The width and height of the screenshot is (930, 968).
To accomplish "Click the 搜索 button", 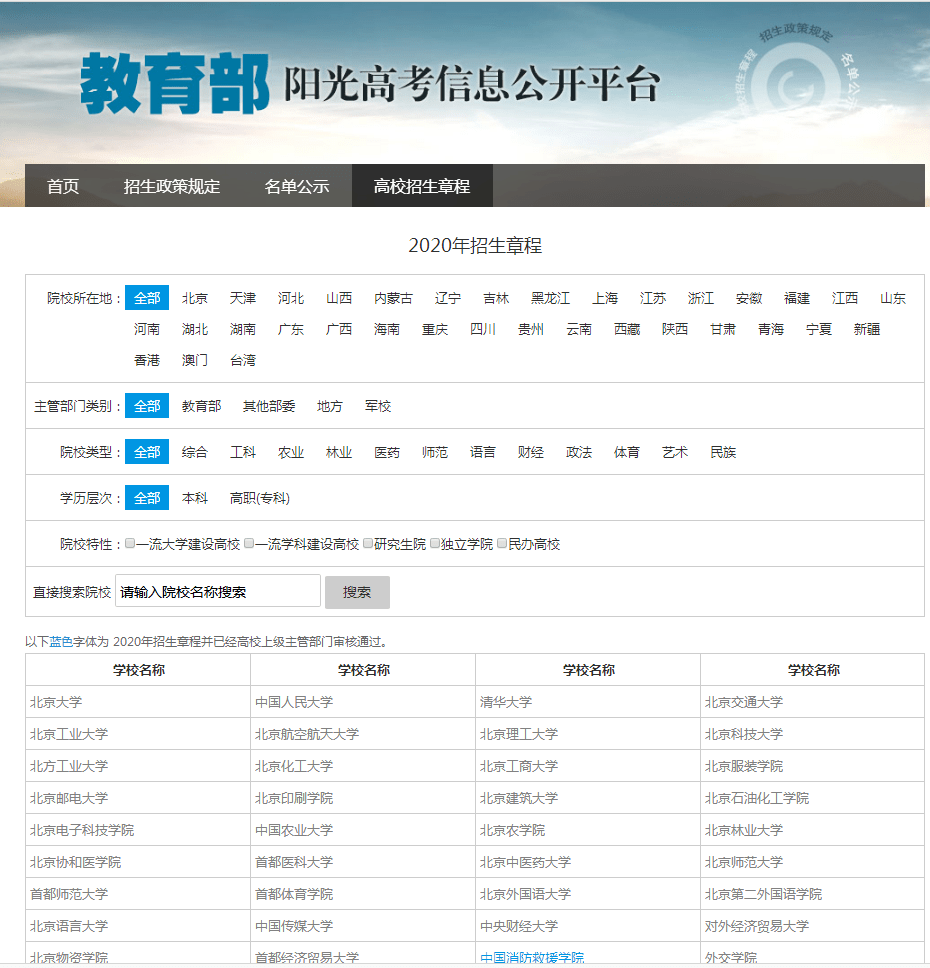I will 357,592.
